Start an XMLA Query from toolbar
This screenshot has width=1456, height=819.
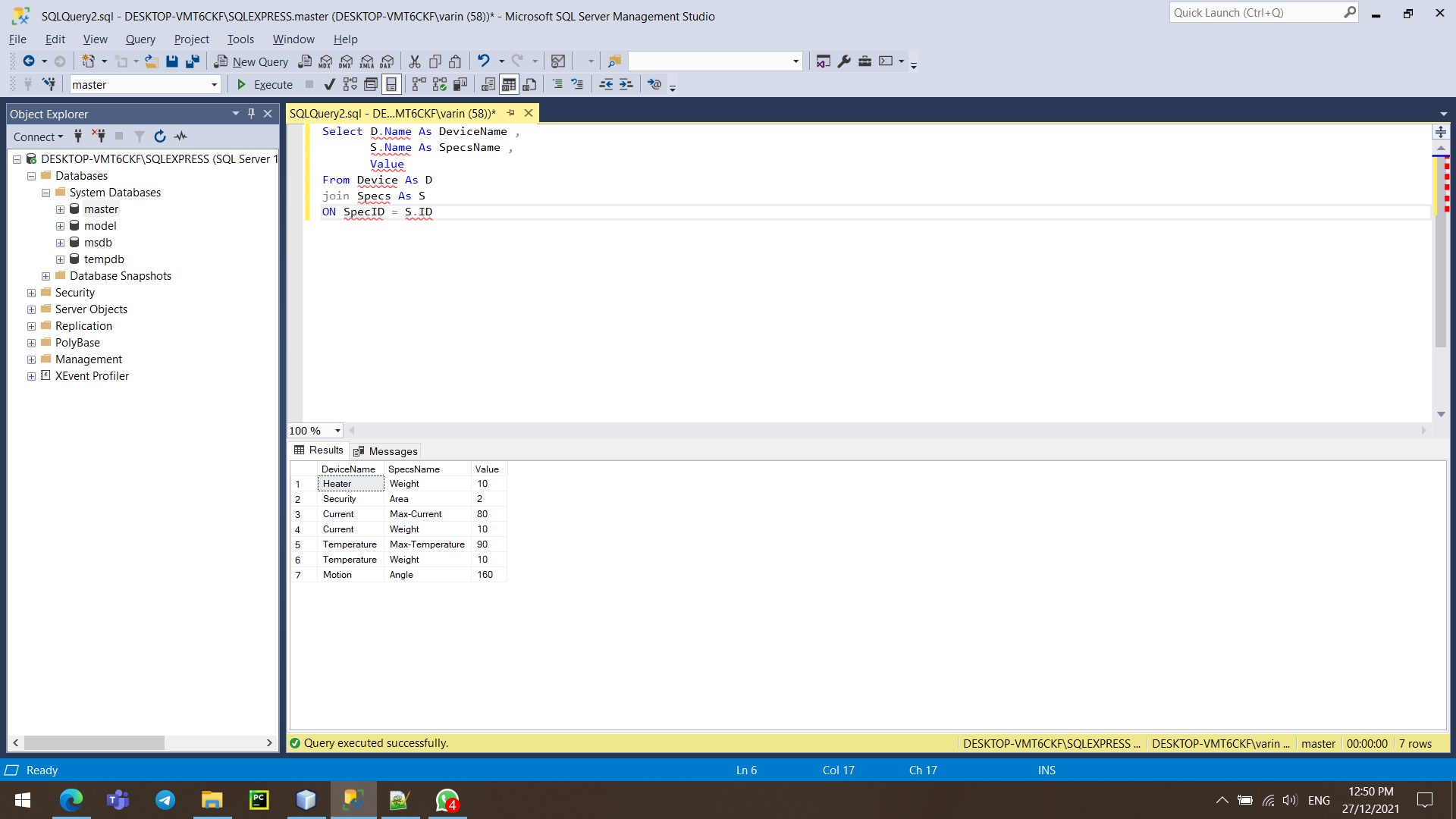366,61
